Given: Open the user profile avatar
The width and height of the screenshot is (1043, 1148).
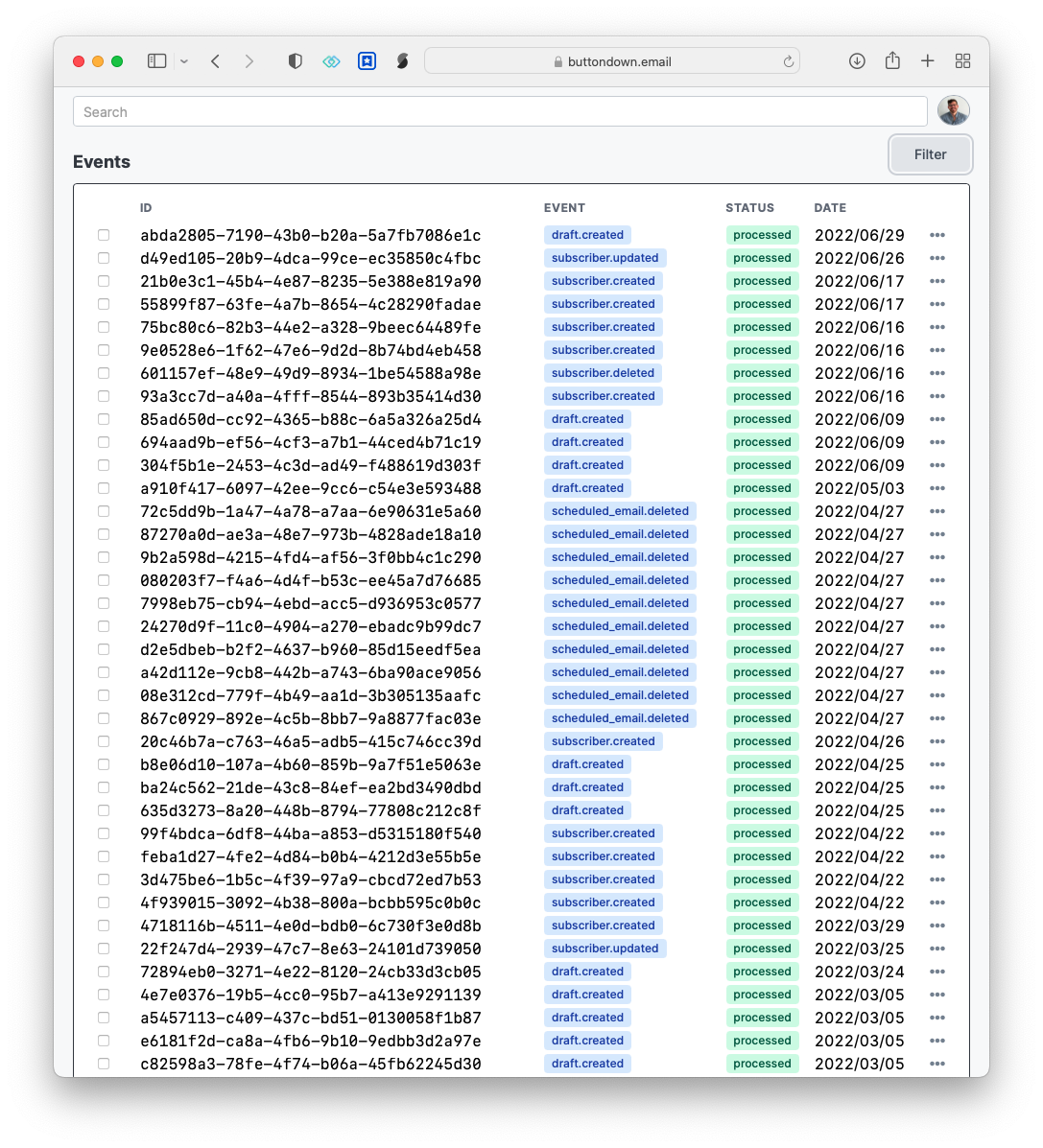Looking at the screenshot, I should (953, 111).
